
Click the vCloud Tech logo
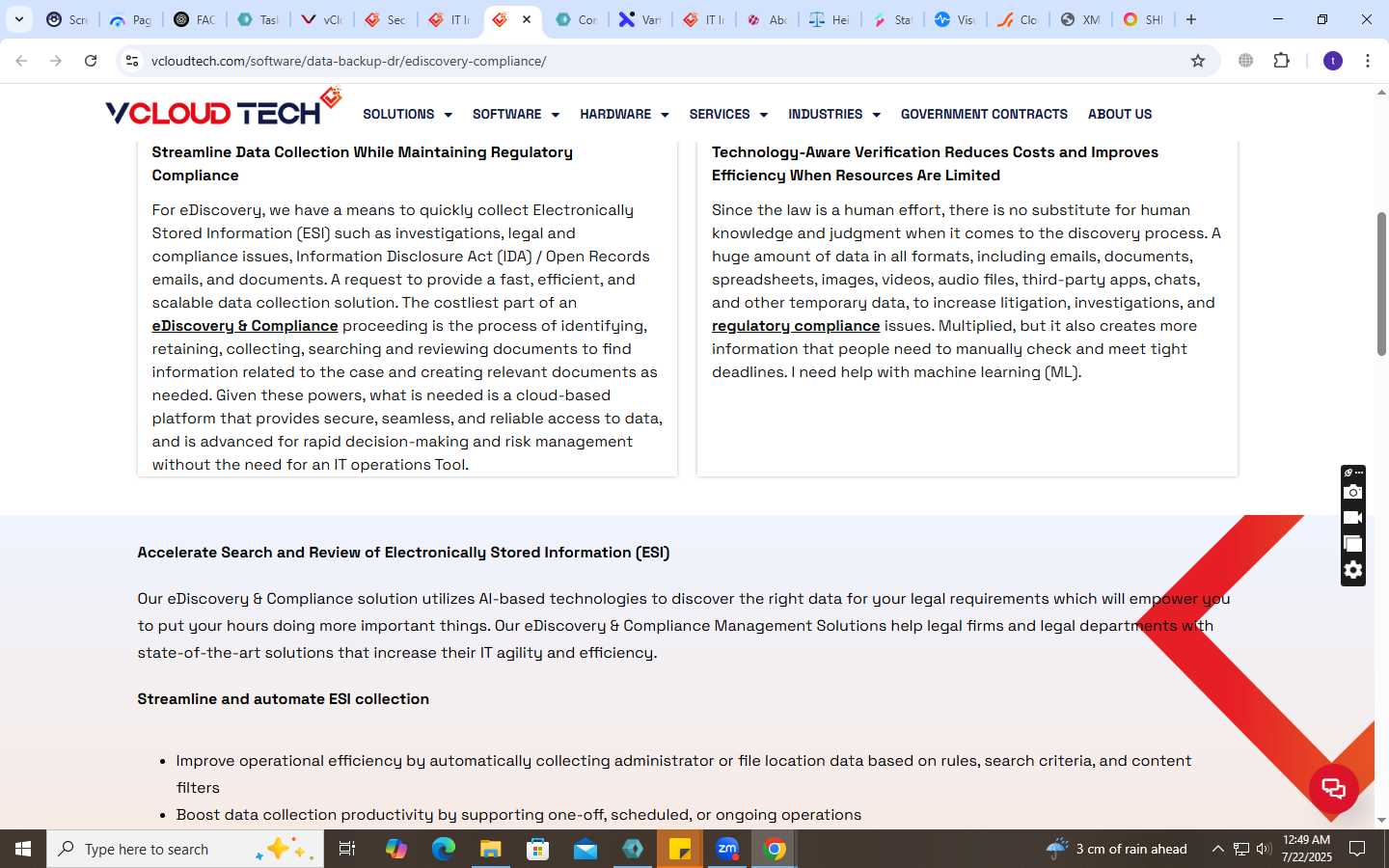pyautogui.click(x=224, y=108)
